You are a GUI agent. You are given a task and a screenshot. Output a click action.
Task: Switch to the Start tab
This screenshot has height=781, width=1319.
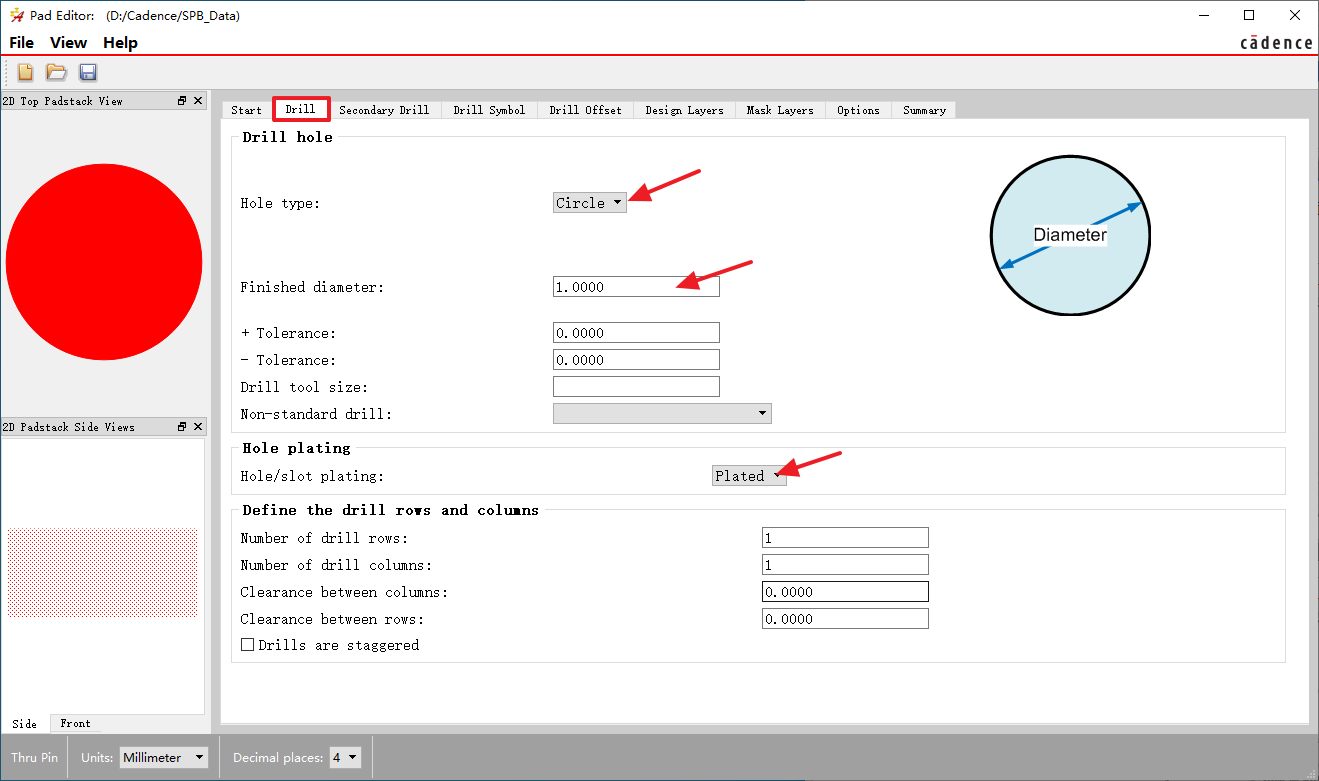point(246,110)
